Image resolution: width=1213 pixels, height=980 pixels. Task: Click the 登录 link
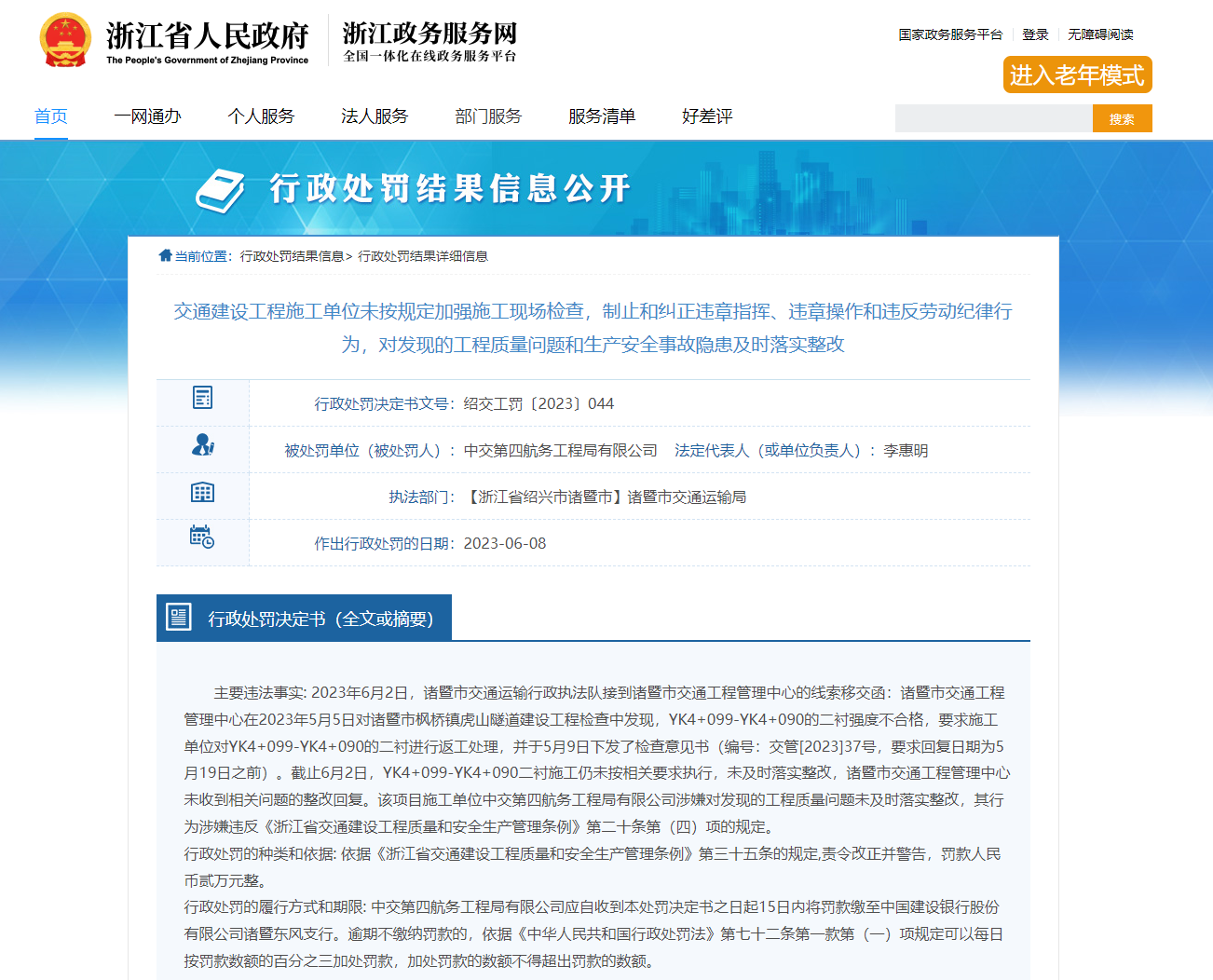click(x=1035, y=34)
